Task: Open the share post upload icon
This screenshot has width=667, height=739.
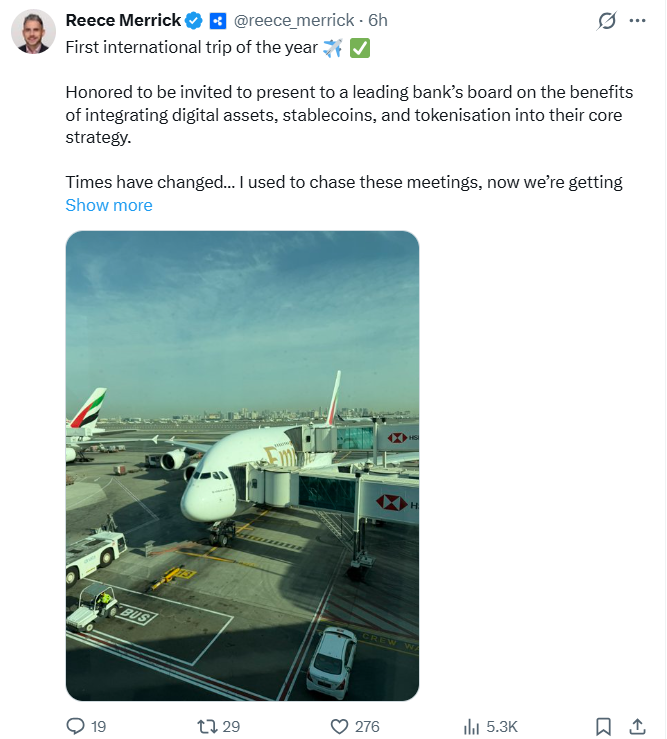Action: pyautogui.click(x=637, y=726)
